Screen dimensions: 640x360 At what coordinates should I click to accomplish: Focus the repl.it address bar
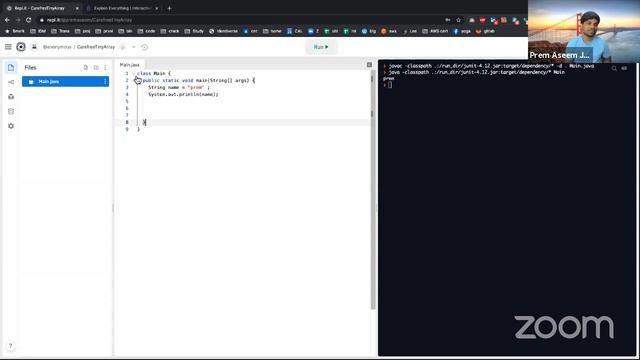click(x=241, y=20)
